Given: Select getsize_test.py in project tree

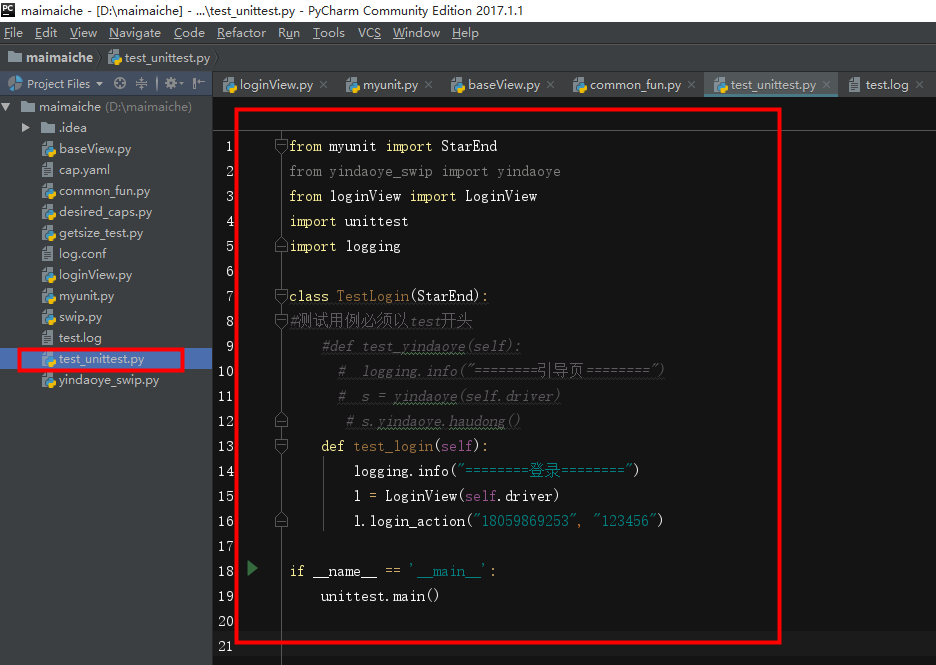Looking at the screenshot, I should tap(100, 233).
